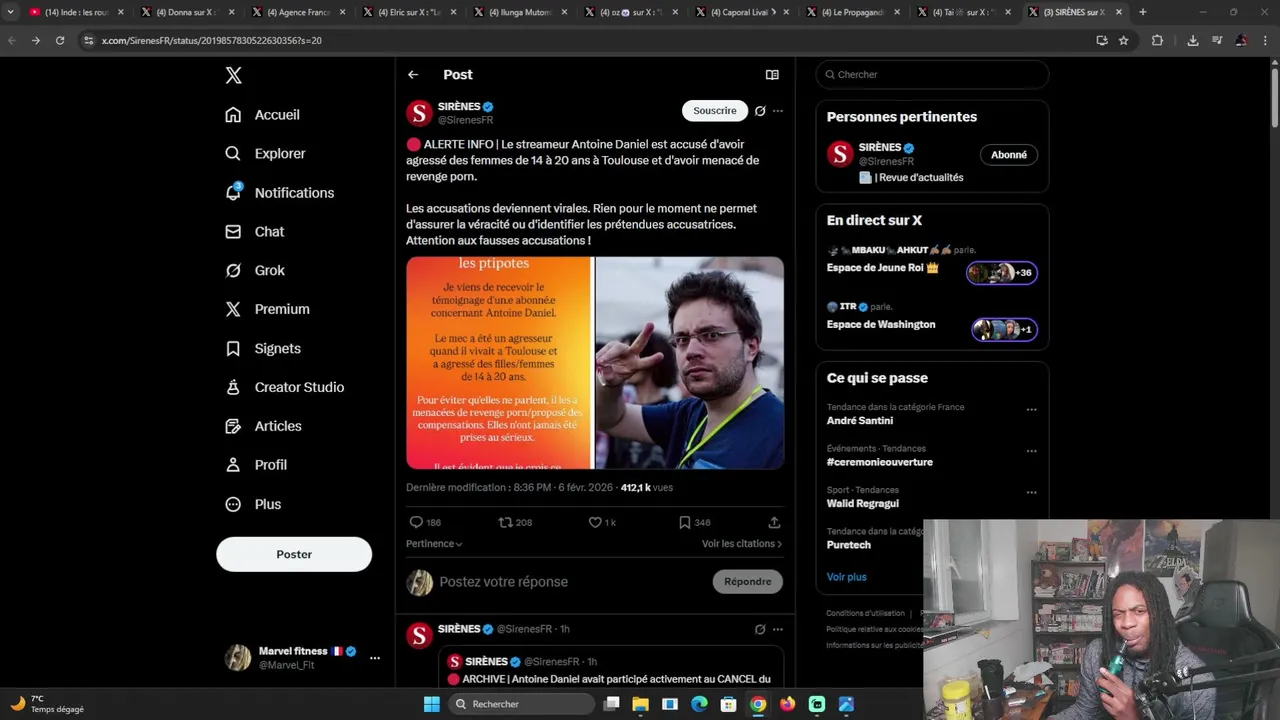Go back using the Post back arrow
The height and width of the screenshot is (720, 1280).
click(413, 75)
